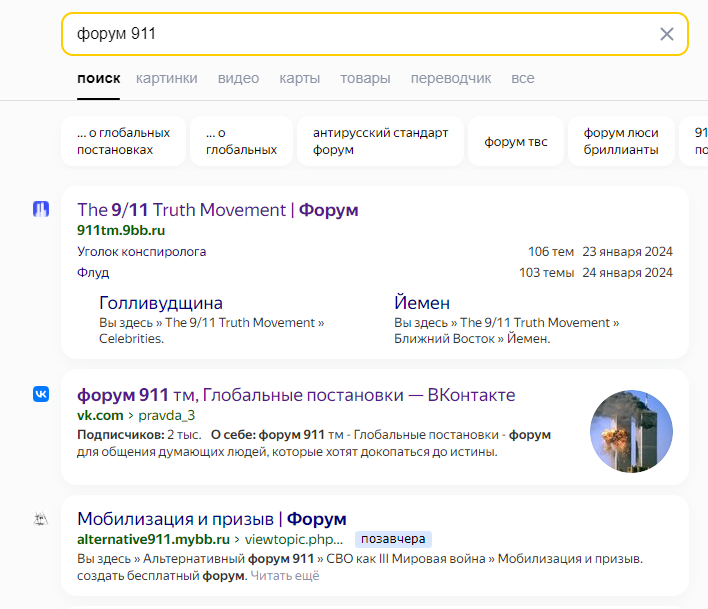Open the 'картинки' search tab
This screenshot has width=708, height=609.
pyautogui.click(x=167, y=78)
